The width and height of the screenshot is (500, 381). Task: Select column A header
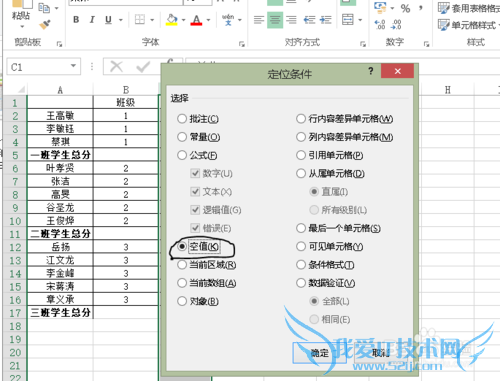[x=60, y=90]
